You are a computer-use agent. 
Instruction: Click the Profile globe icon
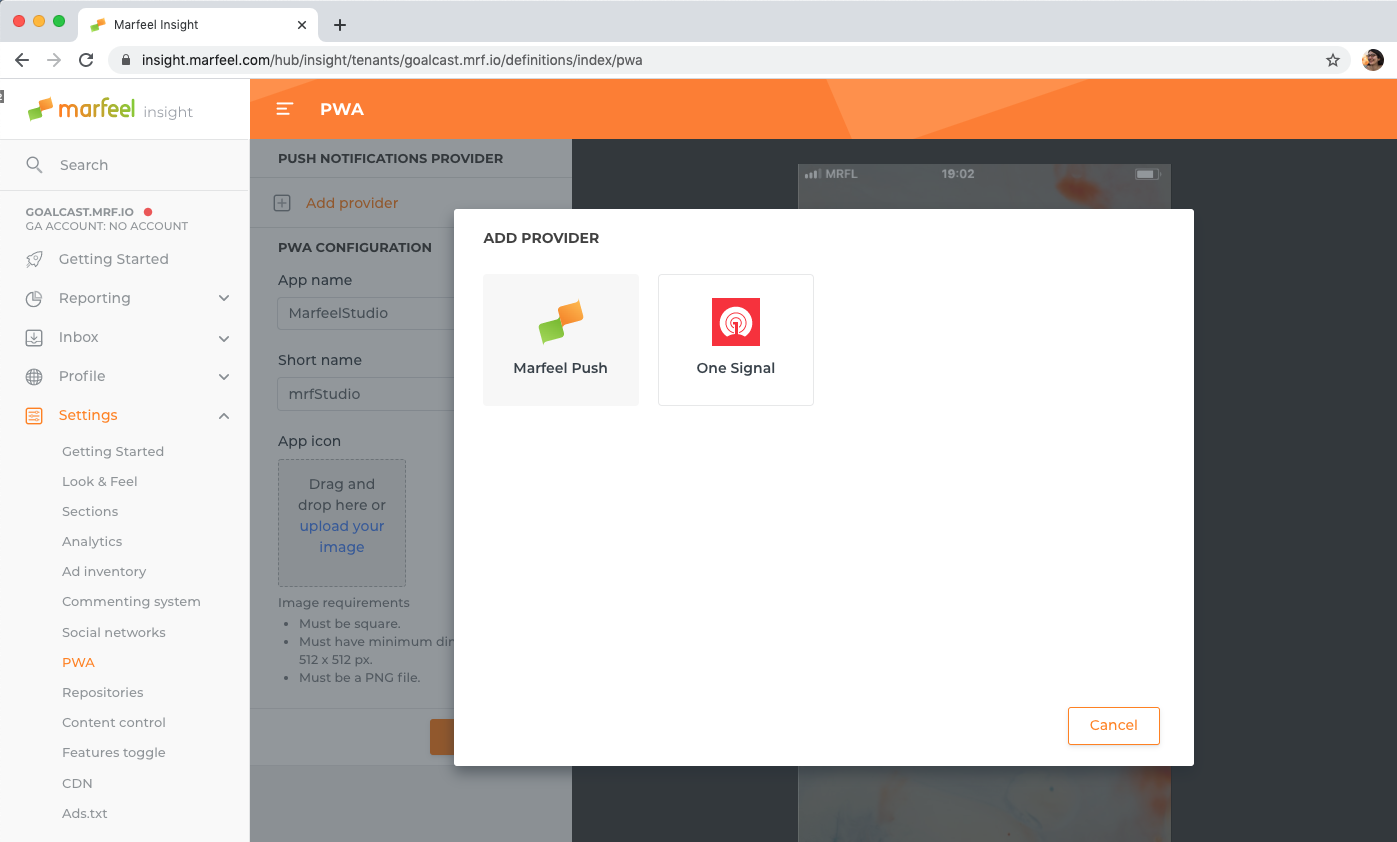pyautogui.click(x=34, y=376)
